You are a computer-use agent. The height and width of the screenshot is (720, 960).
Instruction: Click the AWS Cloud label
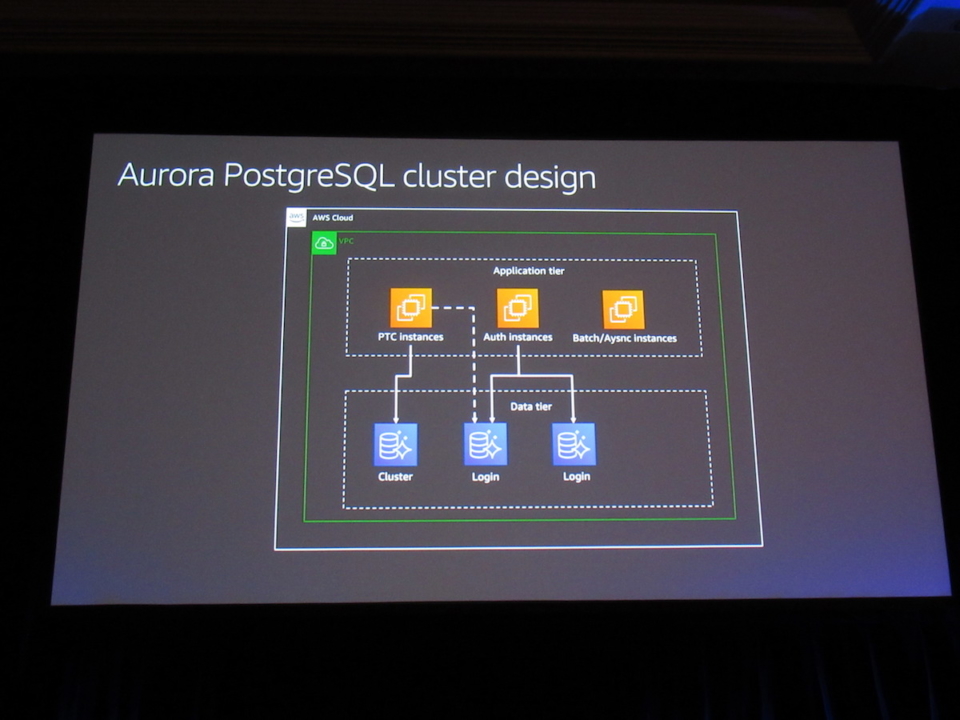[x=332, y=218]
